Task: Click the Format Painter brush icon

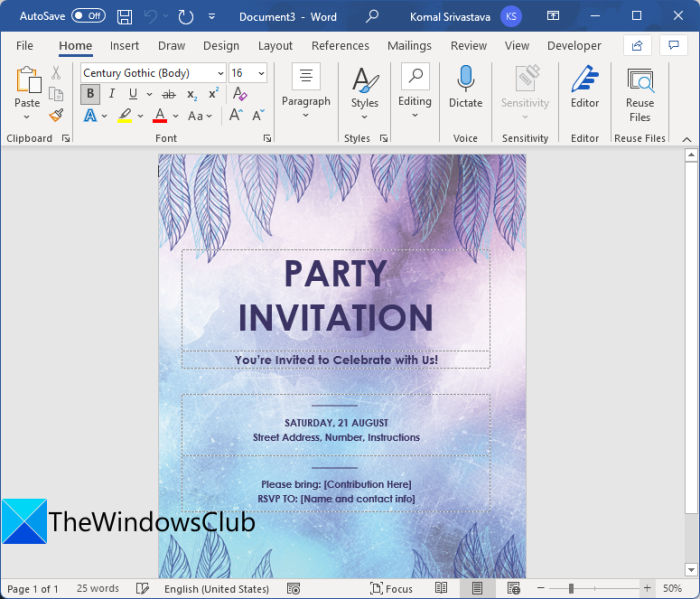Action: (56, 115)
